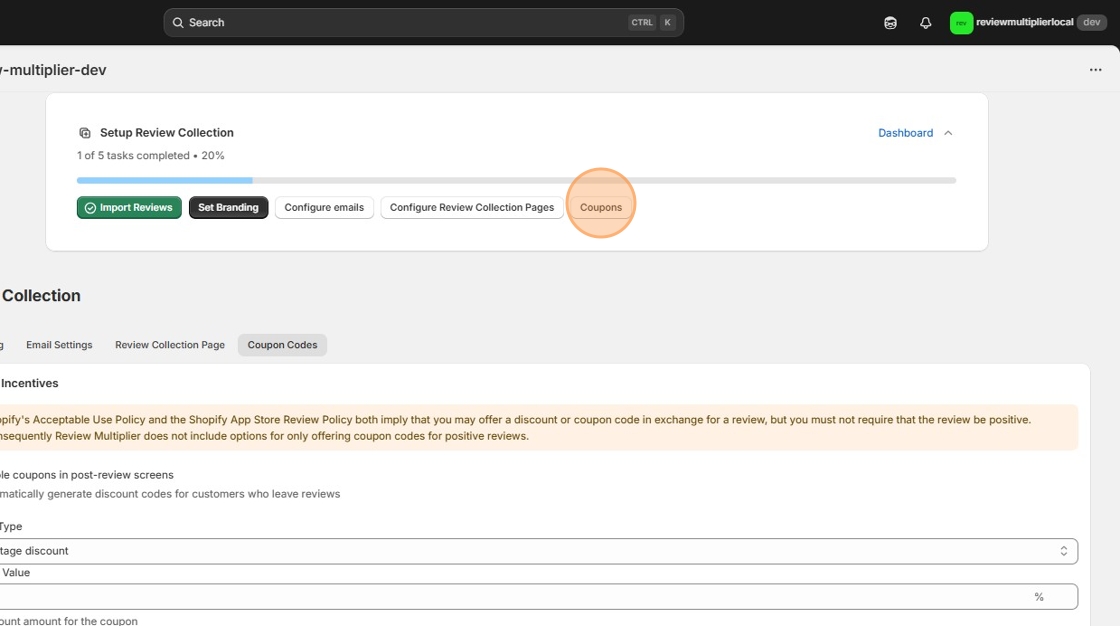
Task: Click the checkmark icon on Import Reviews
Action: click(x=90, y=207)
